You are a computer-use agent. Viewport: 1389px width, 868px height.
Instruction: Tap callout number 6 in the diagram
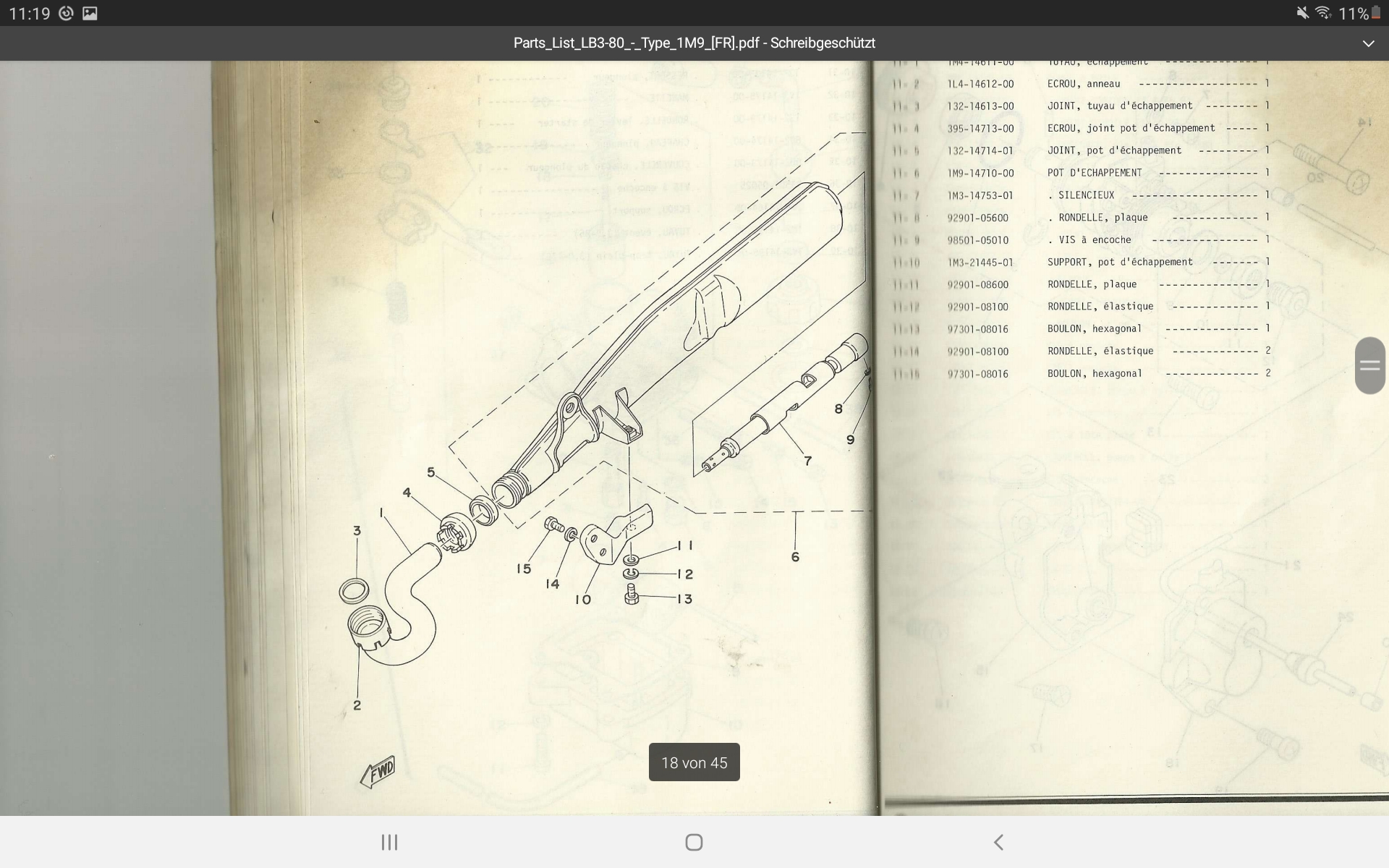(x=795, y=557)
